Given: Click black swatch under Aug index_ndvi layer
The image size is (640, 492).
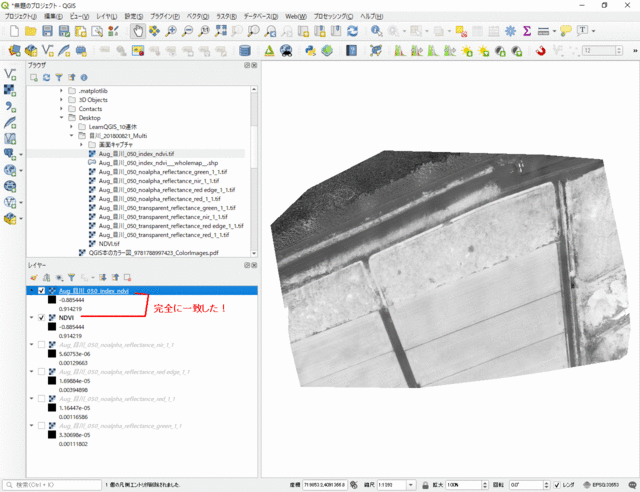Looking at the screenshot, I should pyautogui.click(x=52, y=300).
